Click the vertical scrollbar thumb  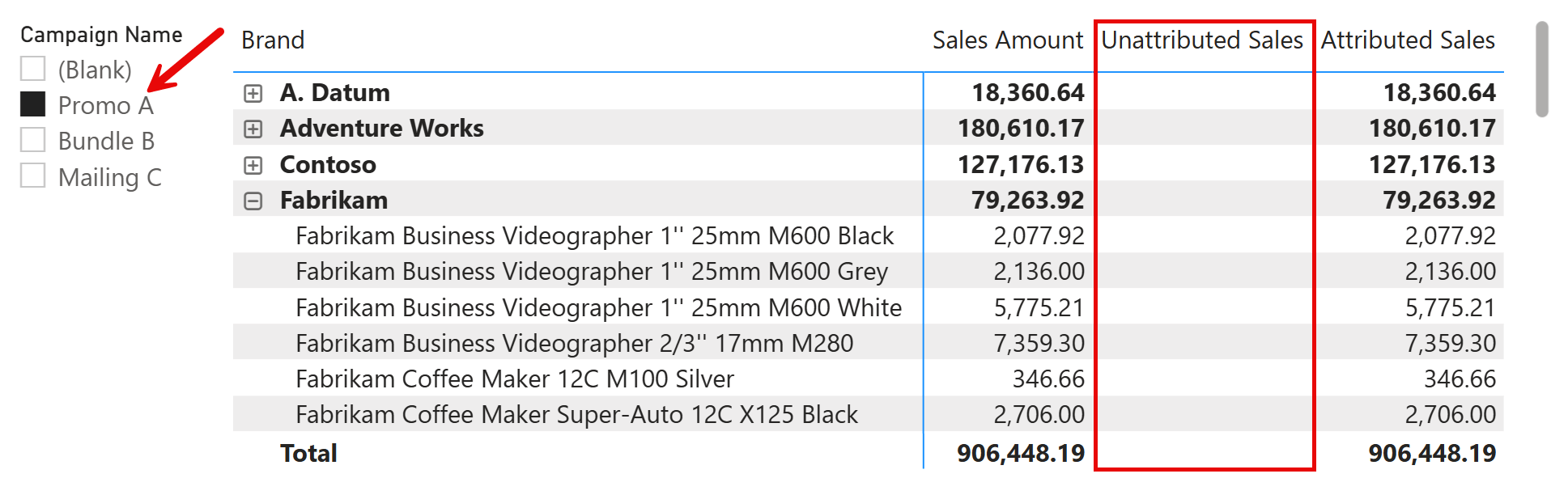(x=1542, y=70)
